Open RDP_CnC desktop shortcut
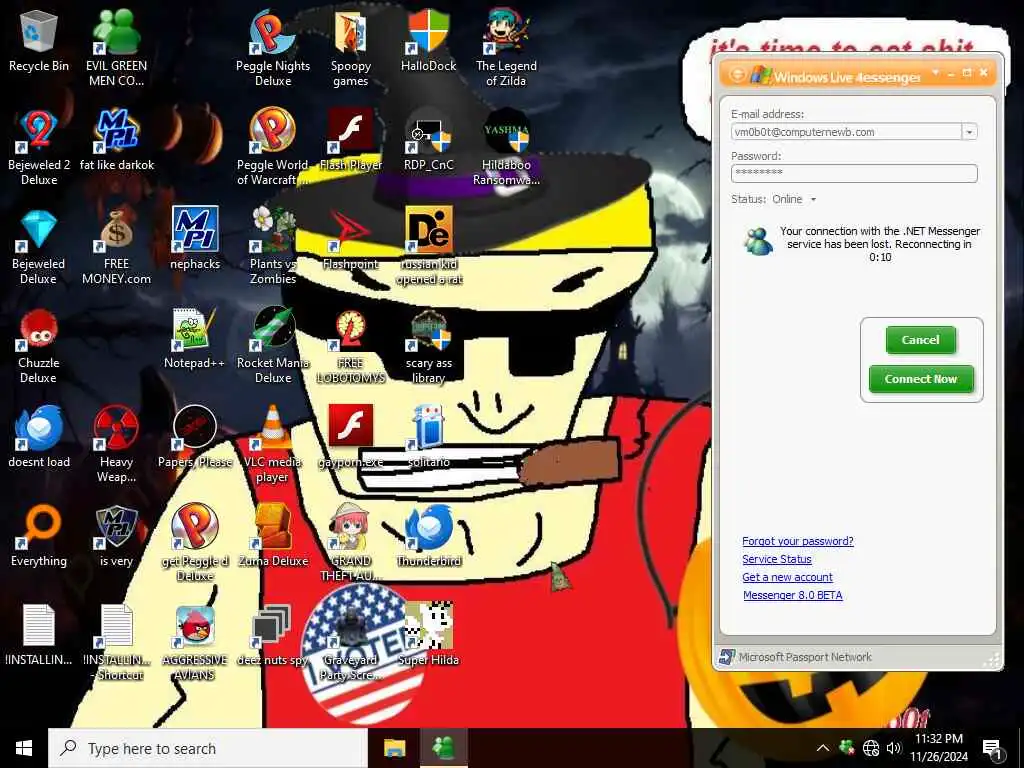 tap(428, 138)
